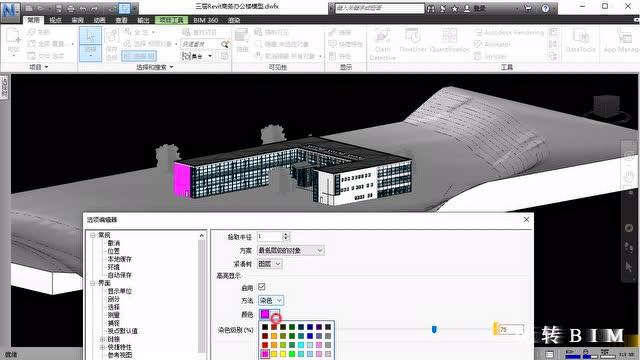Click the Redo arrow in quick access toolbar
Screen dimensions: 640x360
95,8
